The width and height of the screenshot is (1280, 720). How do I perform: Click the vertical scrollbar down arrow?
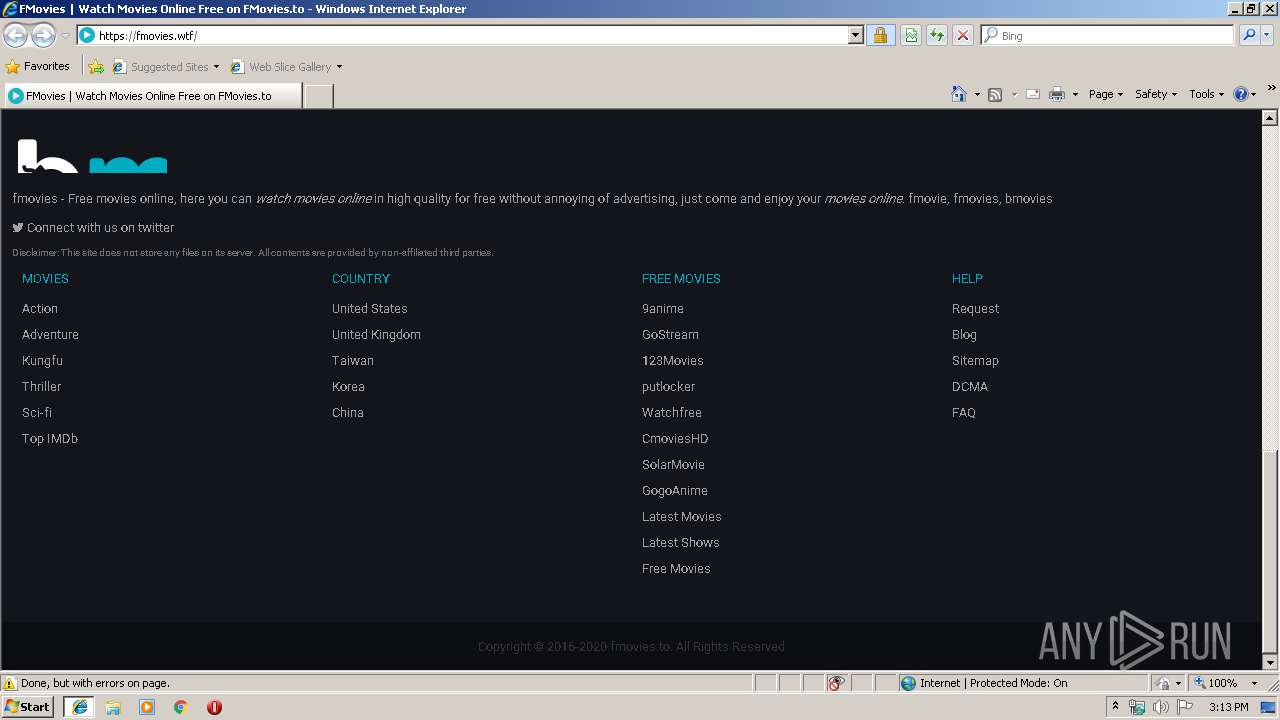click(1271, 662)
